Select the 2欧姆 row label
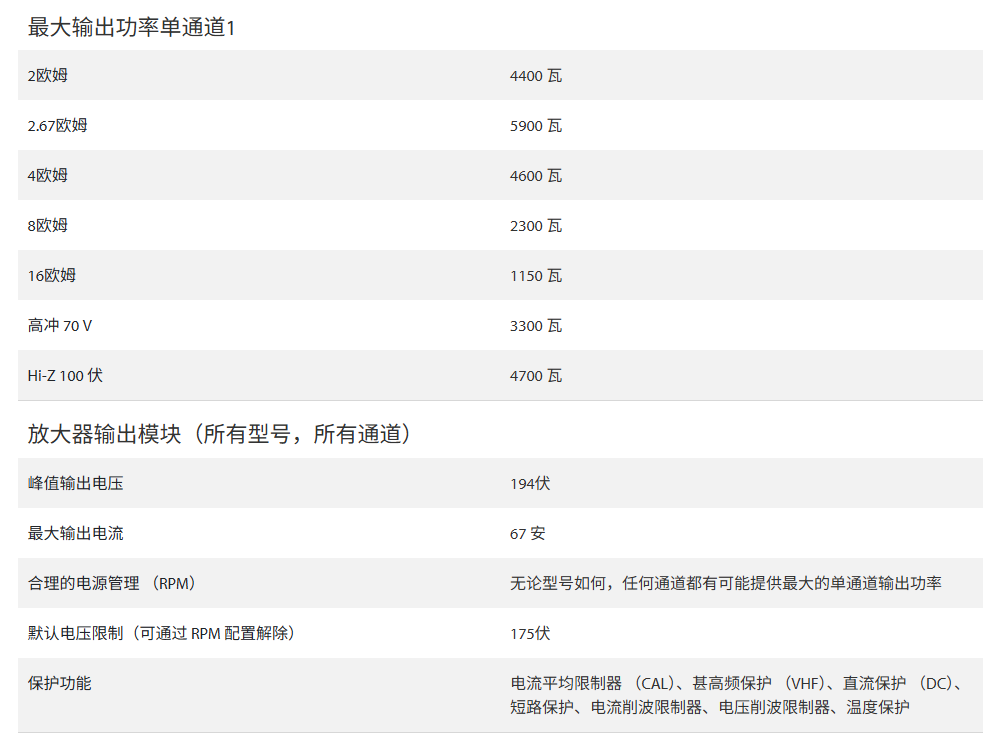Image resolution: width=990 pixels, height=741 pixels. pos(48,75)
